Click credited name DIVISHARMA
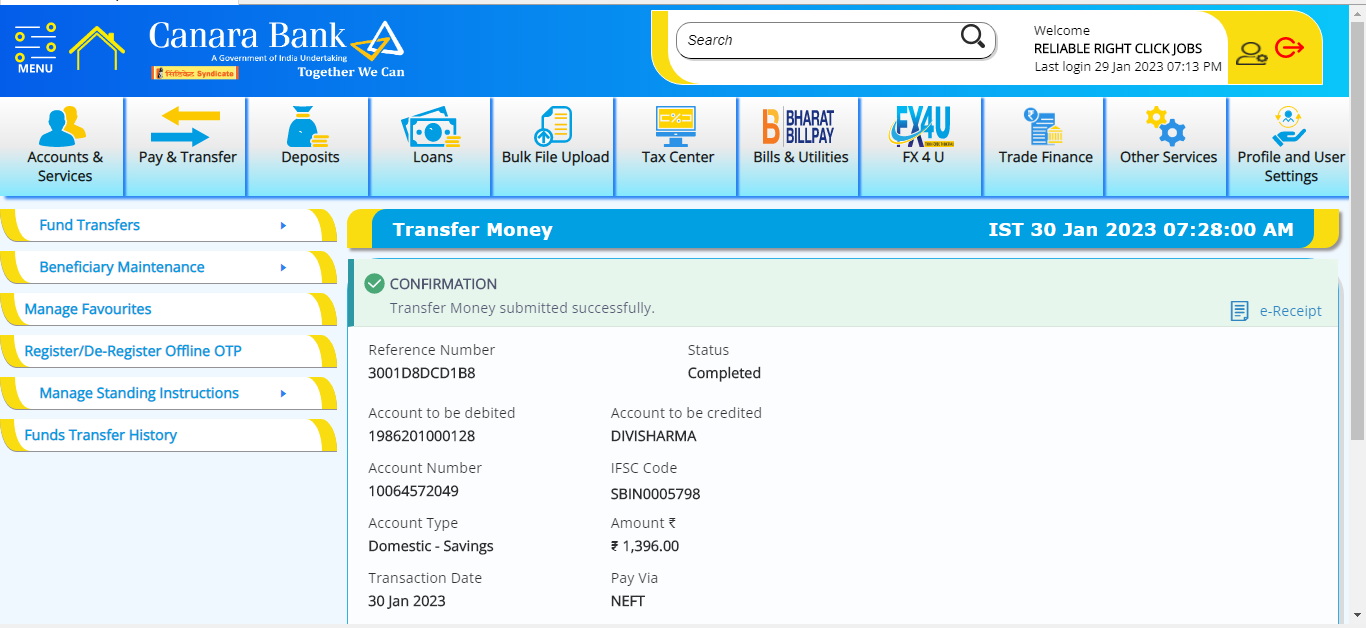Viewport: 1366px width, 628px height. click(653, 436)
